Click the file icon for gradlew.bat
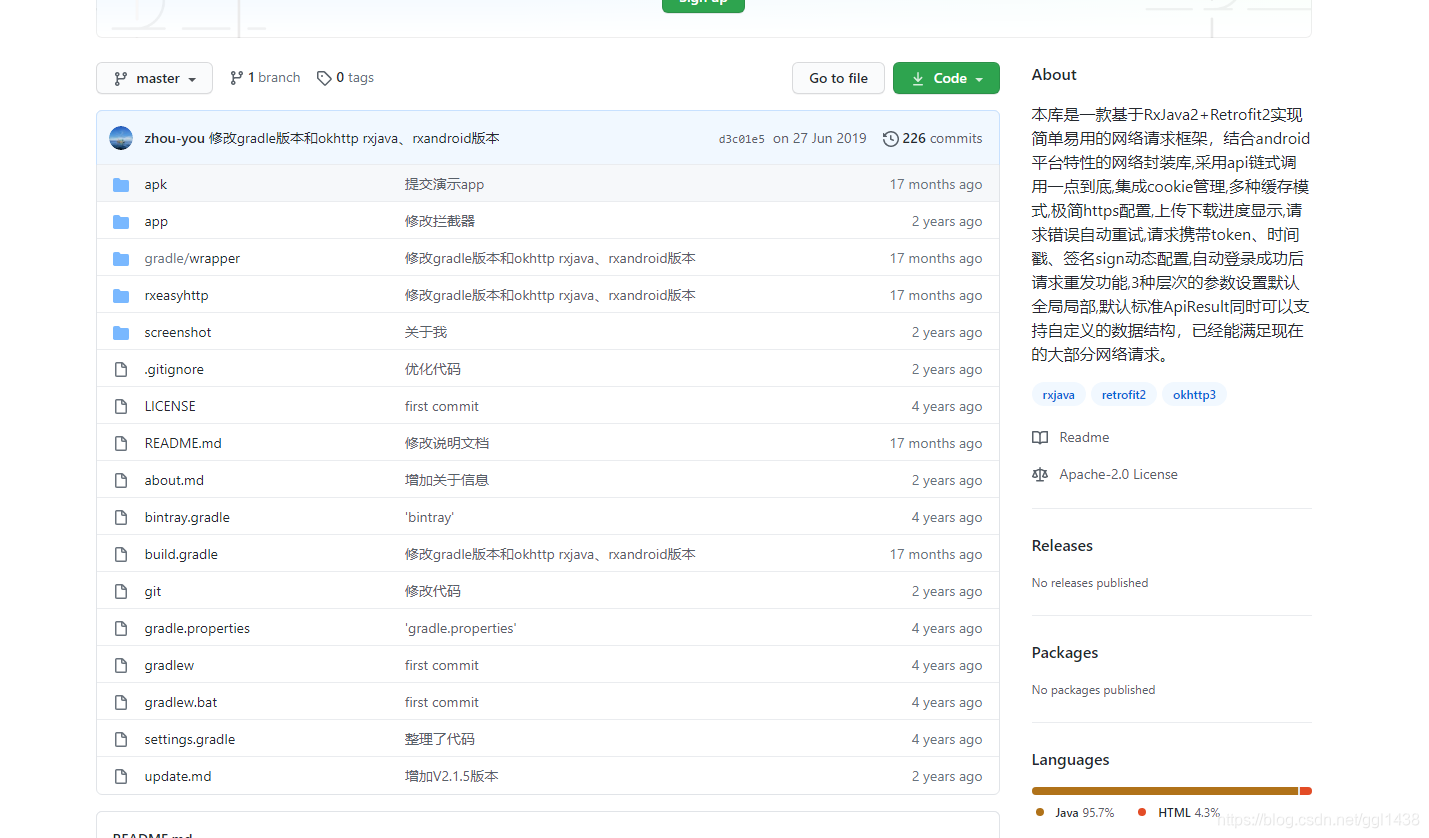 click(121, 702)
